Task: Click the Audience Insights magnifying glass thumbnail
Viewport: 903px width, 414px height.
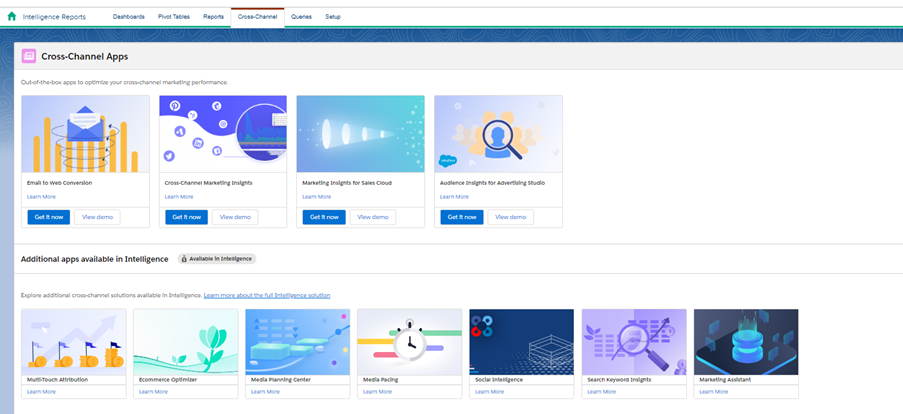Action: [x=498, y=134]
